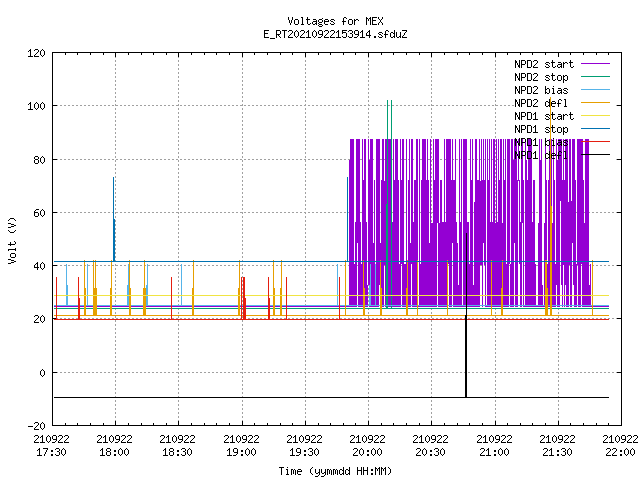The image size is (640, 480).
Task: Click the y-axis tick value 80
Action: [40, 160]
